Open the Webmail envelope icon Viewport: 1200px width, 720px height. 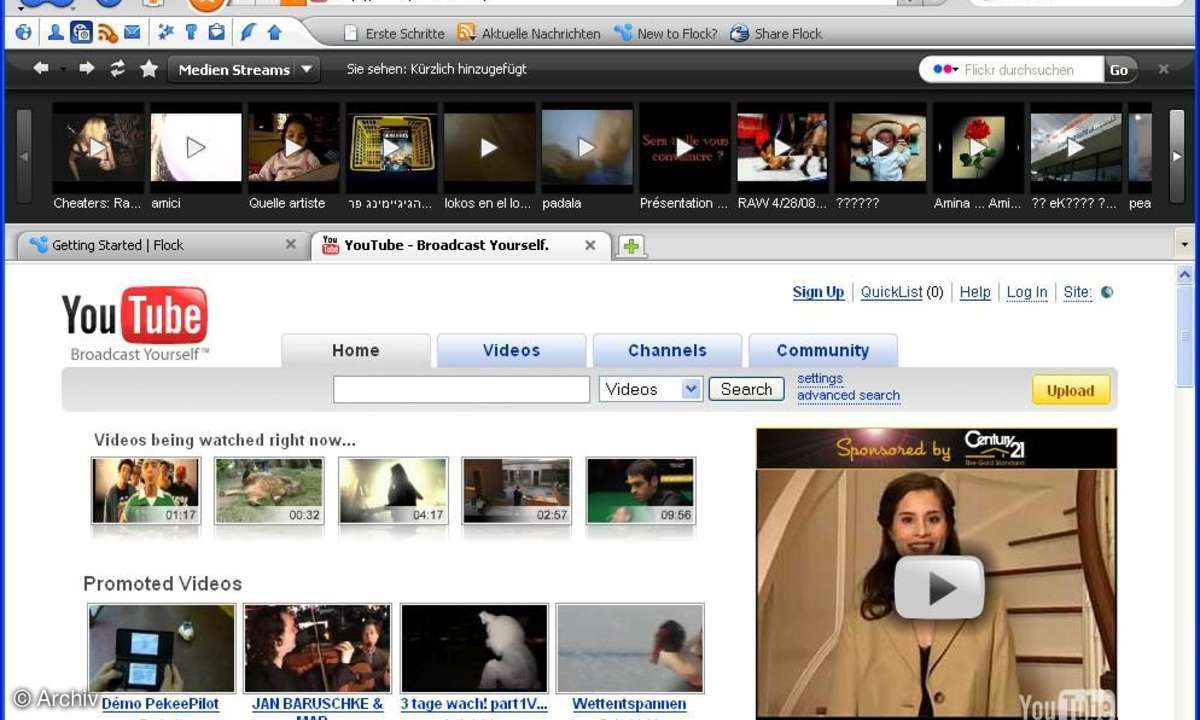132,33
